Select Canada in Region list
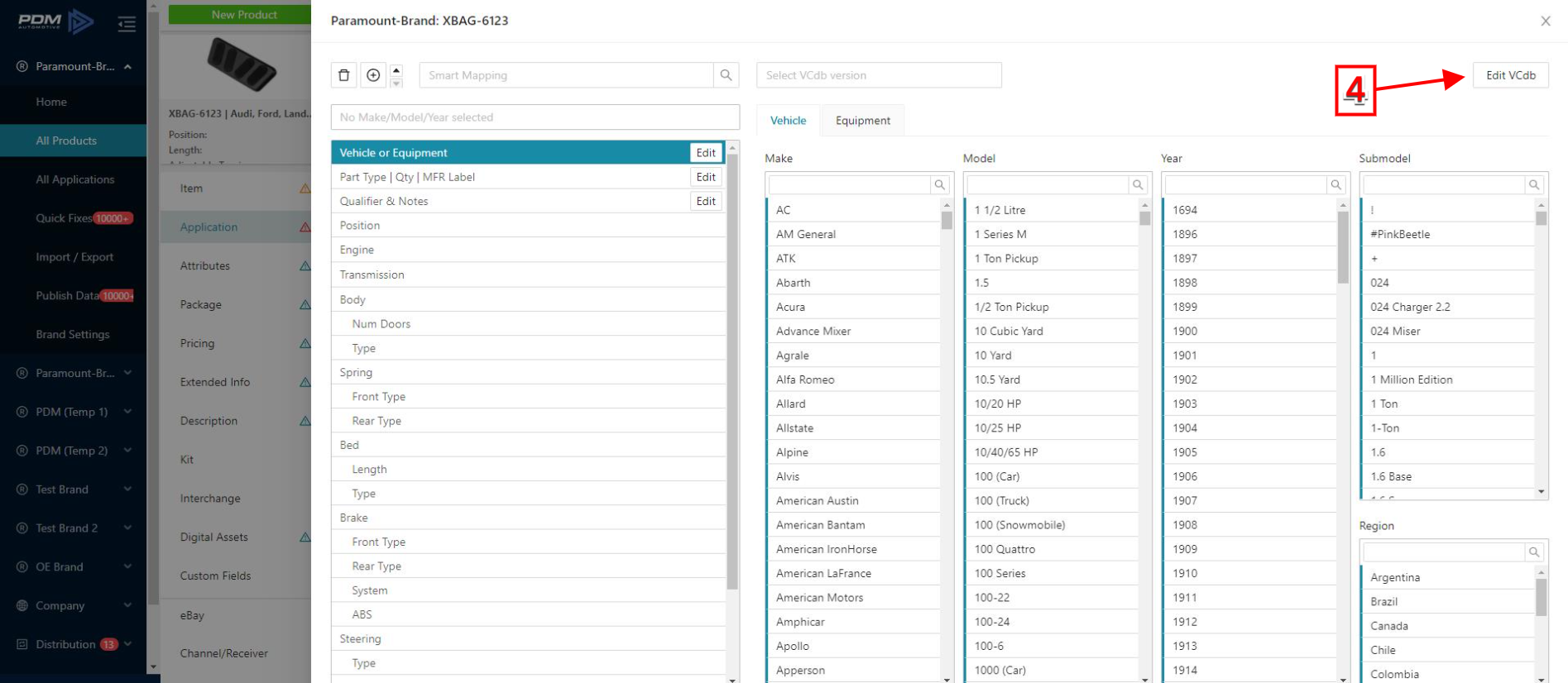This screenshot has width=1568, height=683. pyautogui.click(x=1448, y=626)
